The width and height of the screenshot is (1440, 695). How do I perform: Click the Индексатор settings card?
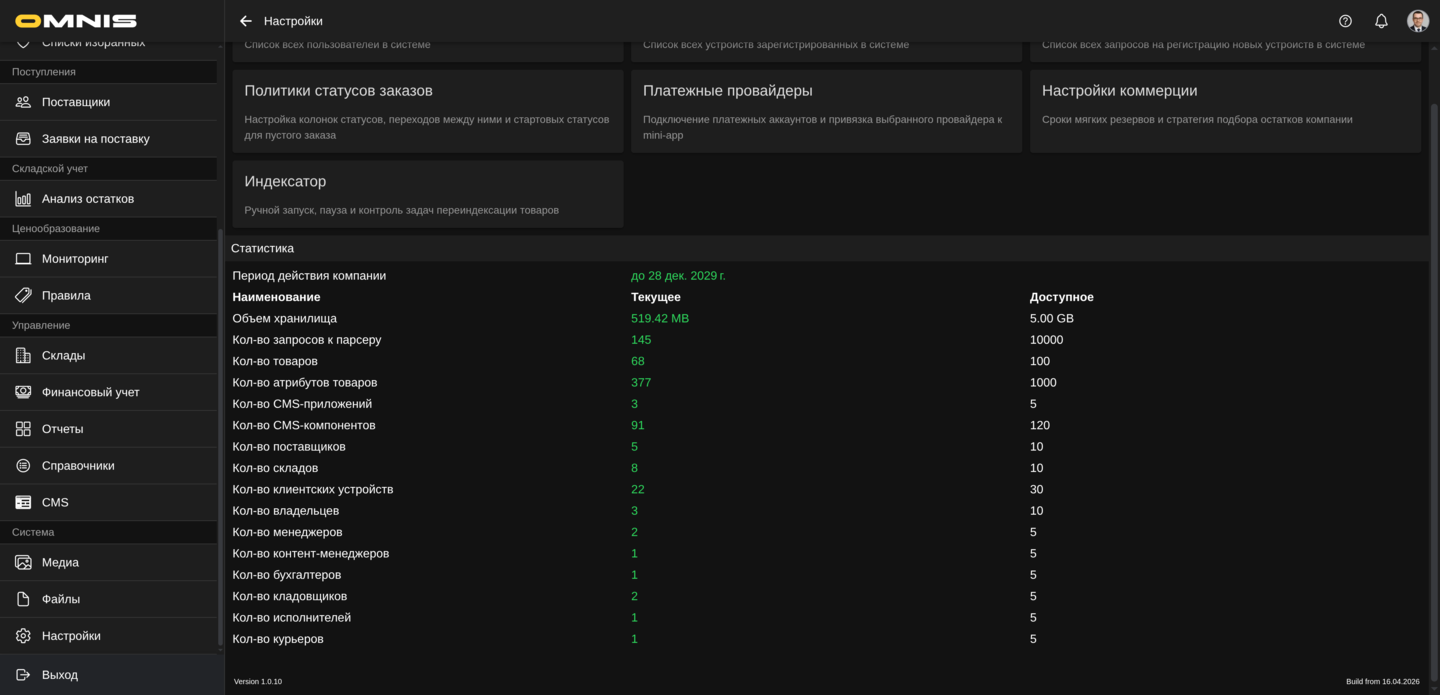pyautogui.click(x=428, y=194)
